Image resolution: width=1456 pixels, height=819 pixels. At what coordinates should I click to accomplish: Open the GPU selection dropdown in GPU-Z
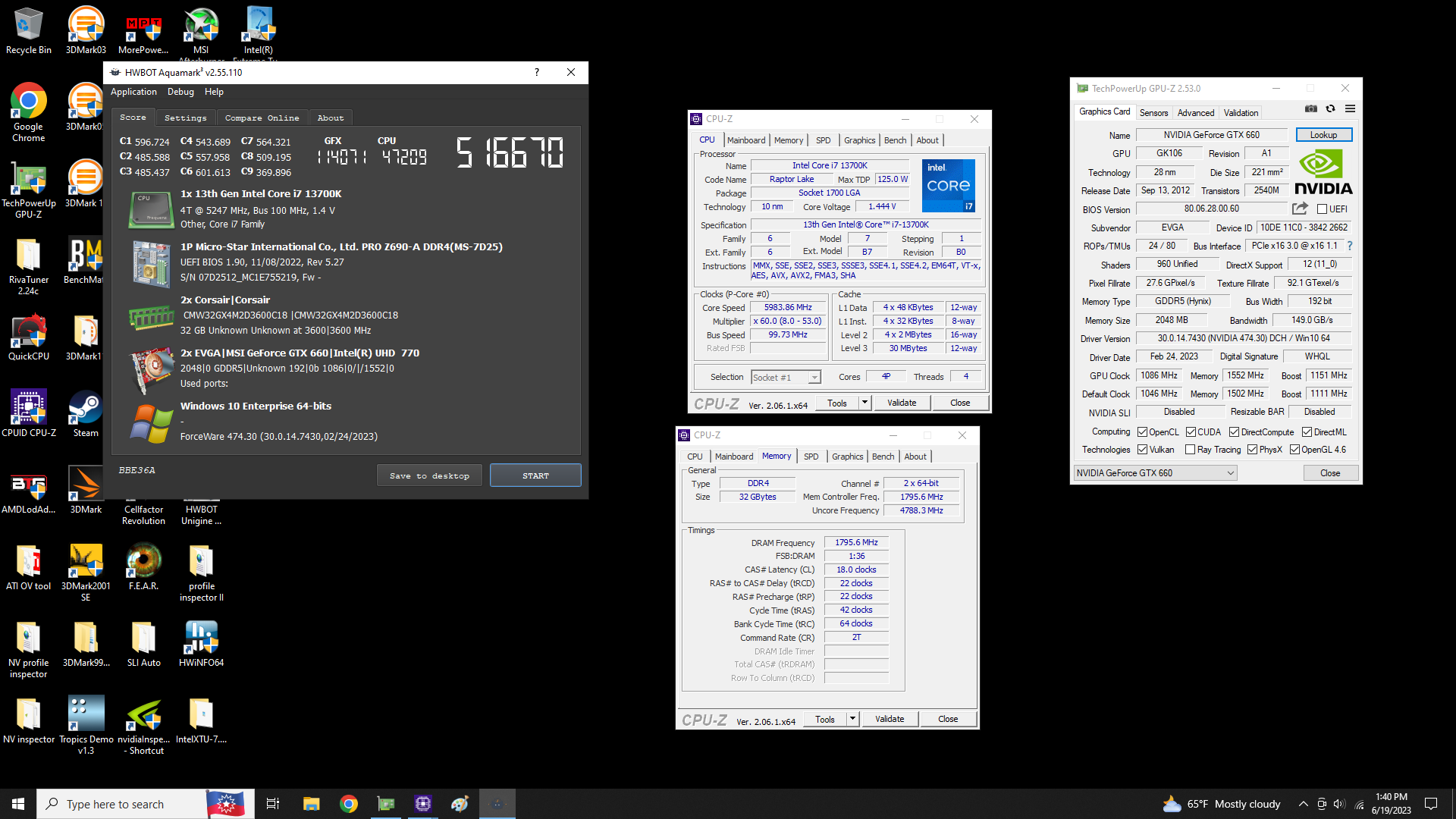(x=1155, y=473)
